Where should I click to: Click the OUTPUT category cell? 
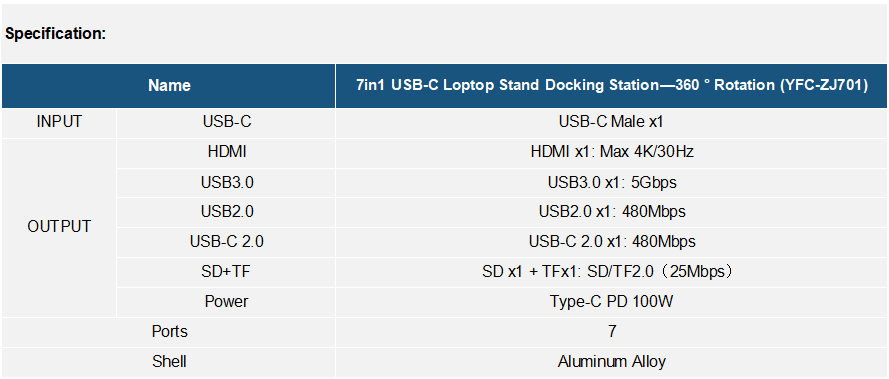pos(59,227)
